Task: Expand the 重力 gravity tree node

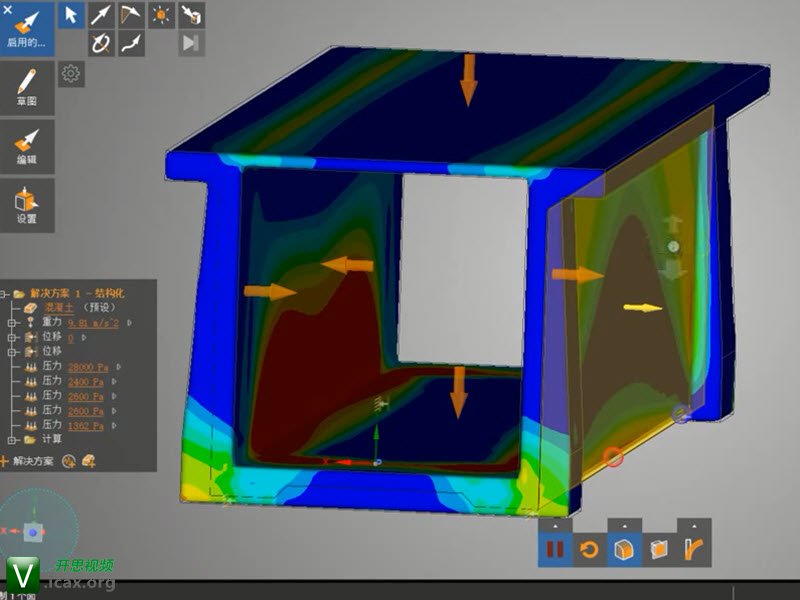Action: pos(12,323)
